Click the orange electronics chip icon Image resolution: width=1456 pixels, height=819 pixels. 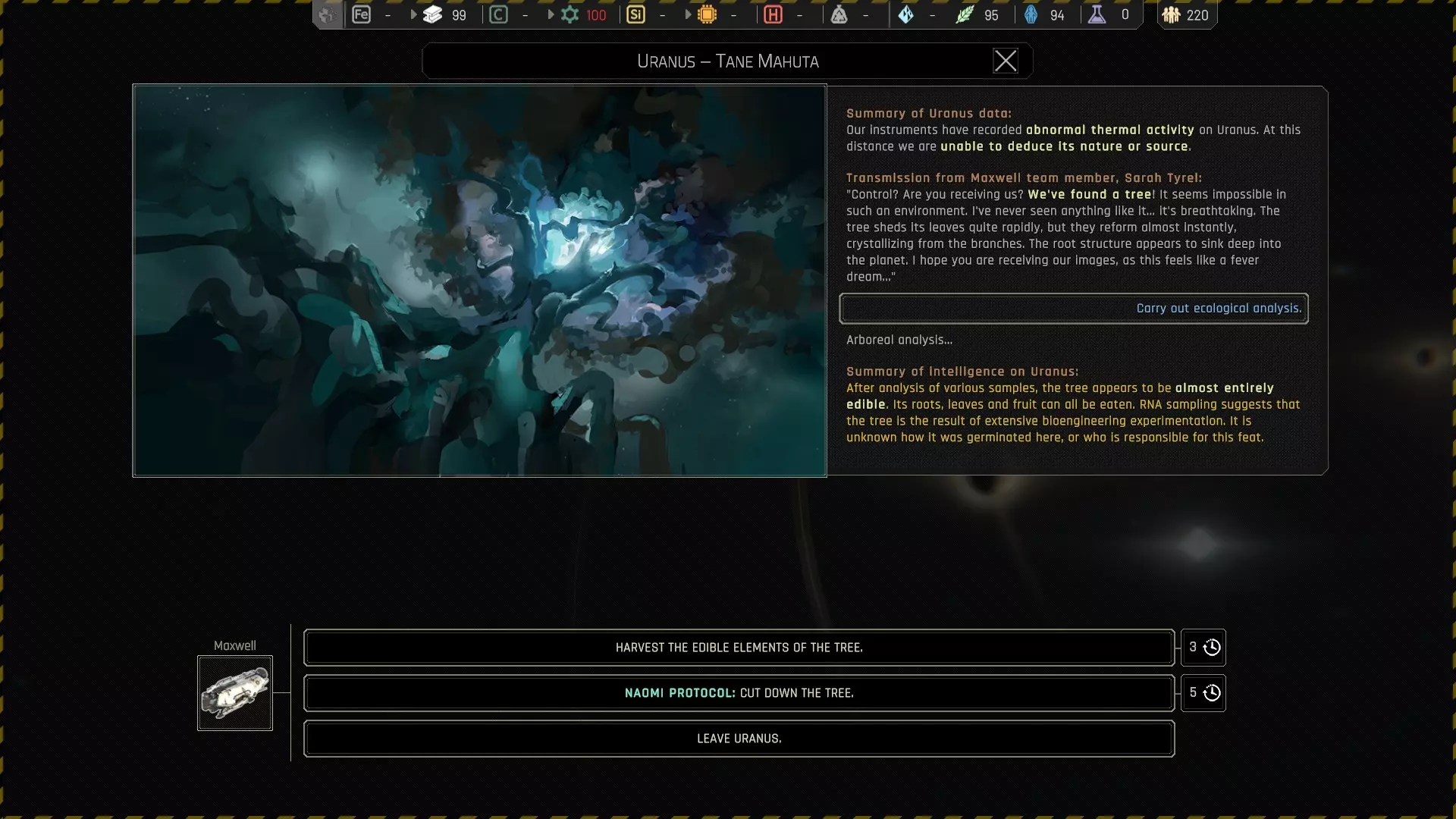click(x=707, y=14)
